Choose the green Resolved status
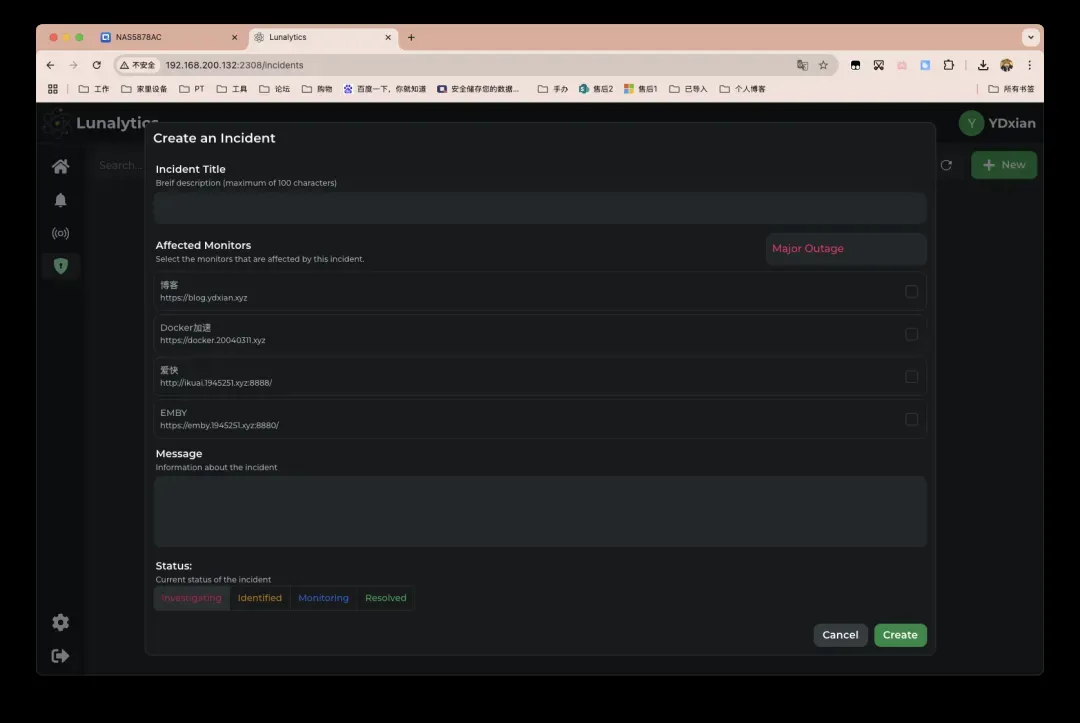Screen dimensions: 1080x723 tap(385, 598)
